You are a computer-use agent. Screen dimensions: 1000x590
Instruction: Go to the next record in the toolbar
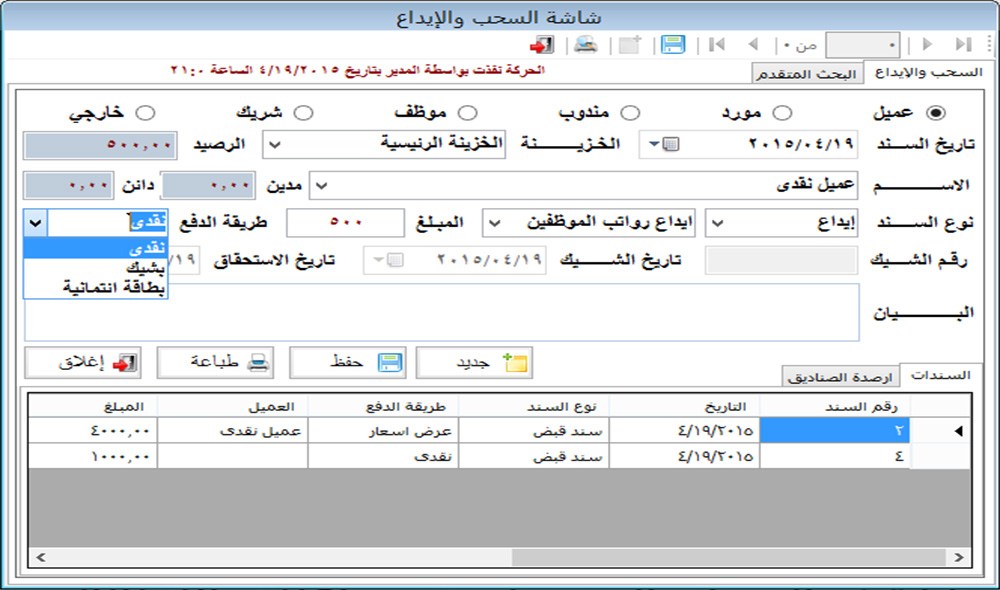928,45
